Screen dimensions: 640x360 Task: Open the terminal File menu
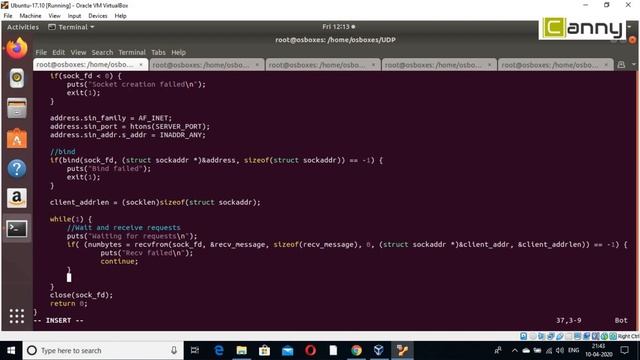click(x=41, y=52)
